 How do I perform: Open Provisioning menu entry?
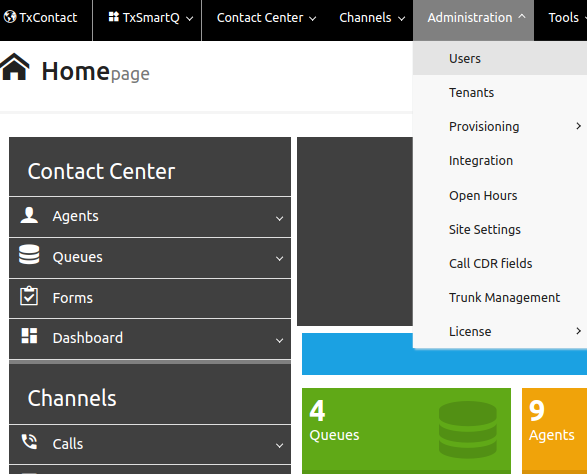(500, 127)
